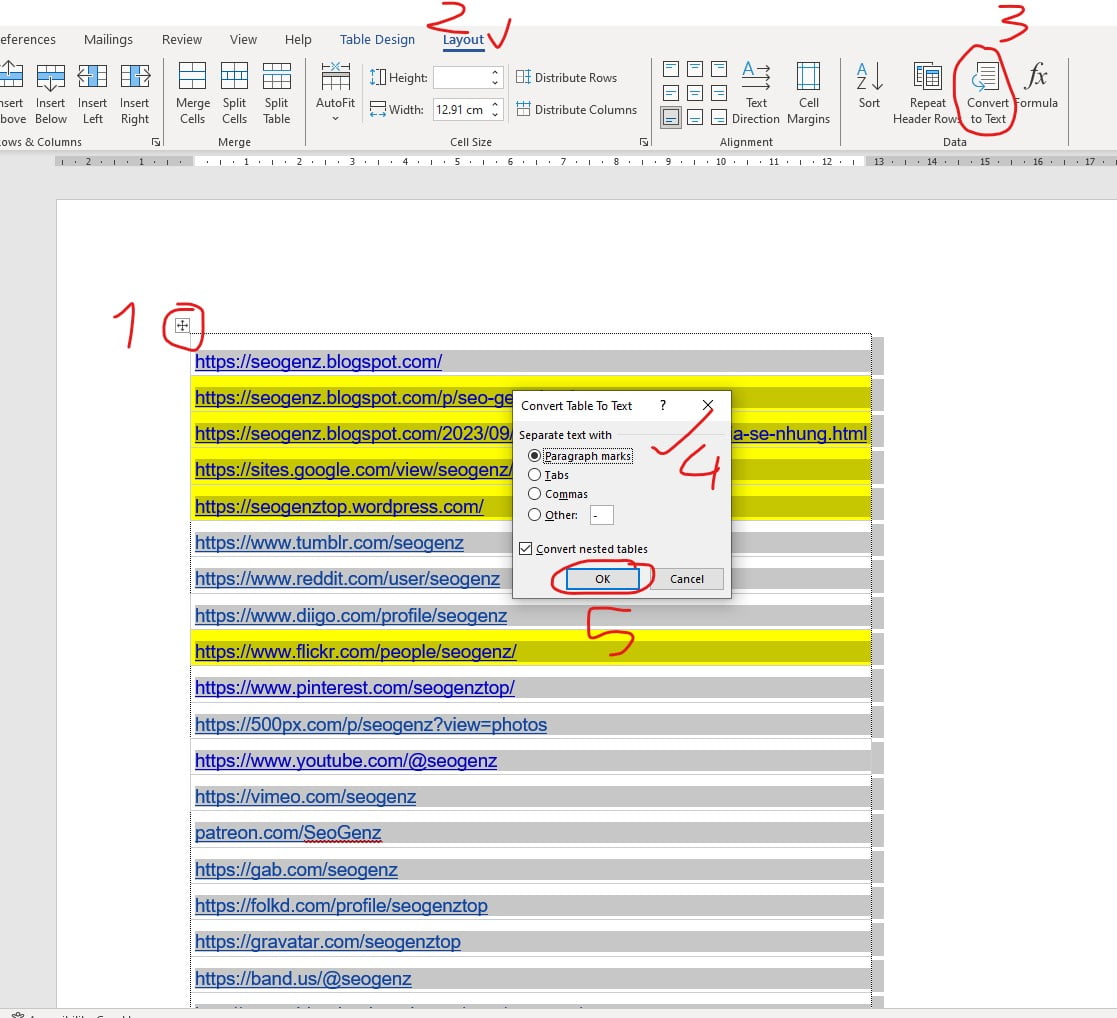Align cell text center left

[x=671, y=93]
